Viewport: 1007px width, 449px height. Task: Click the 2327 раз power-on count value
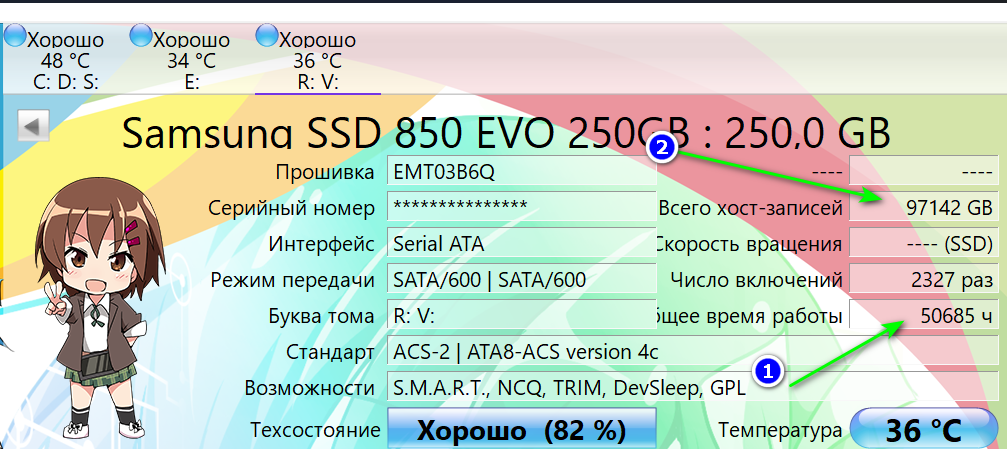click(x=924, y=280)
